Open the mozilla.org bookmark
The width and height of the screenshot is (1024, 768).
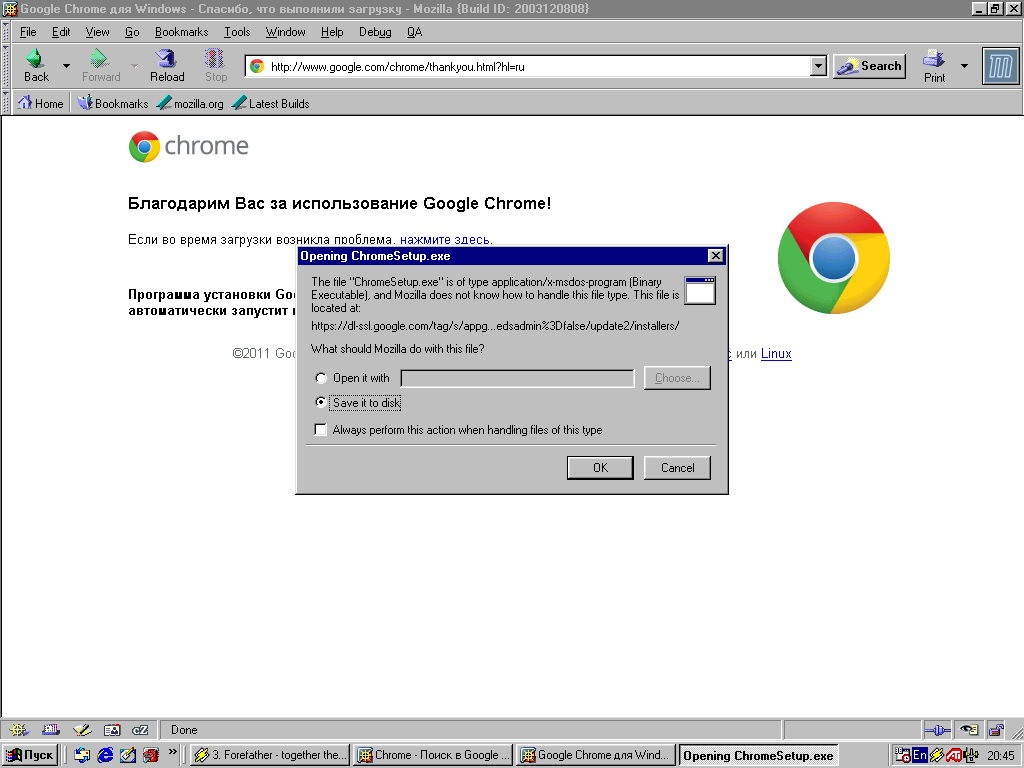coord(190,103)
